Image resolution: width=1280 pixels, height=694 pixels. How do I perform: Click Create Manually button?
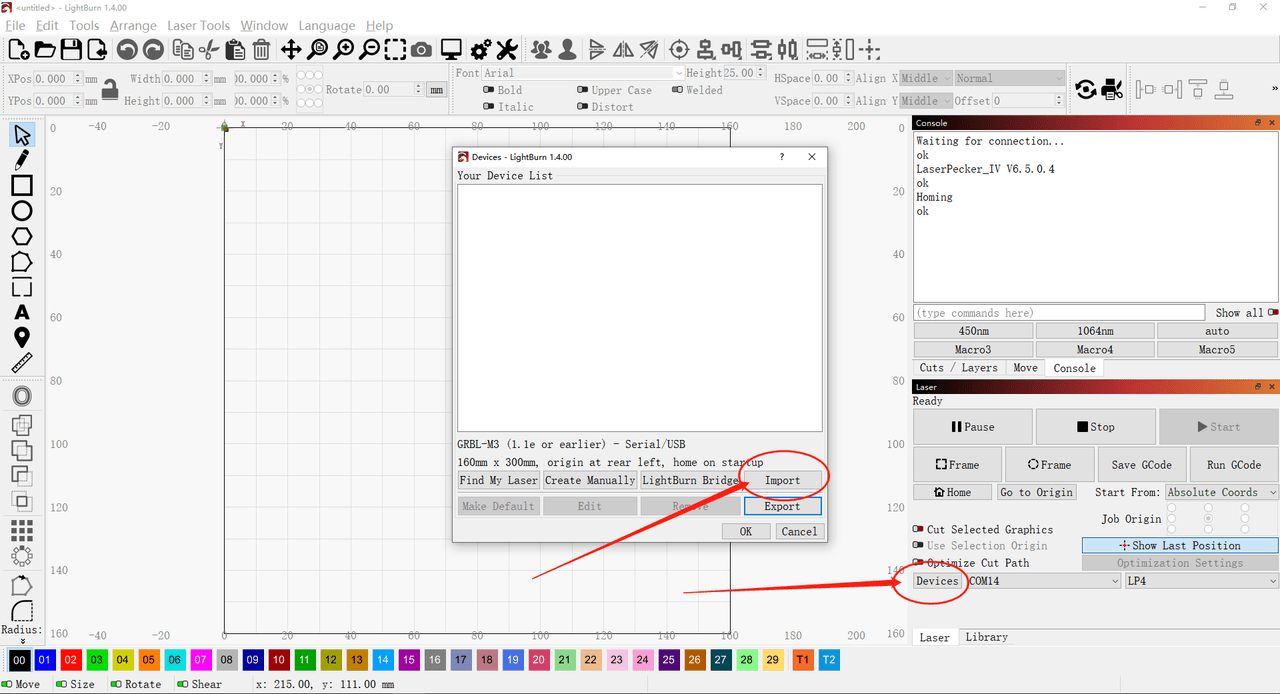coord(590,480)
